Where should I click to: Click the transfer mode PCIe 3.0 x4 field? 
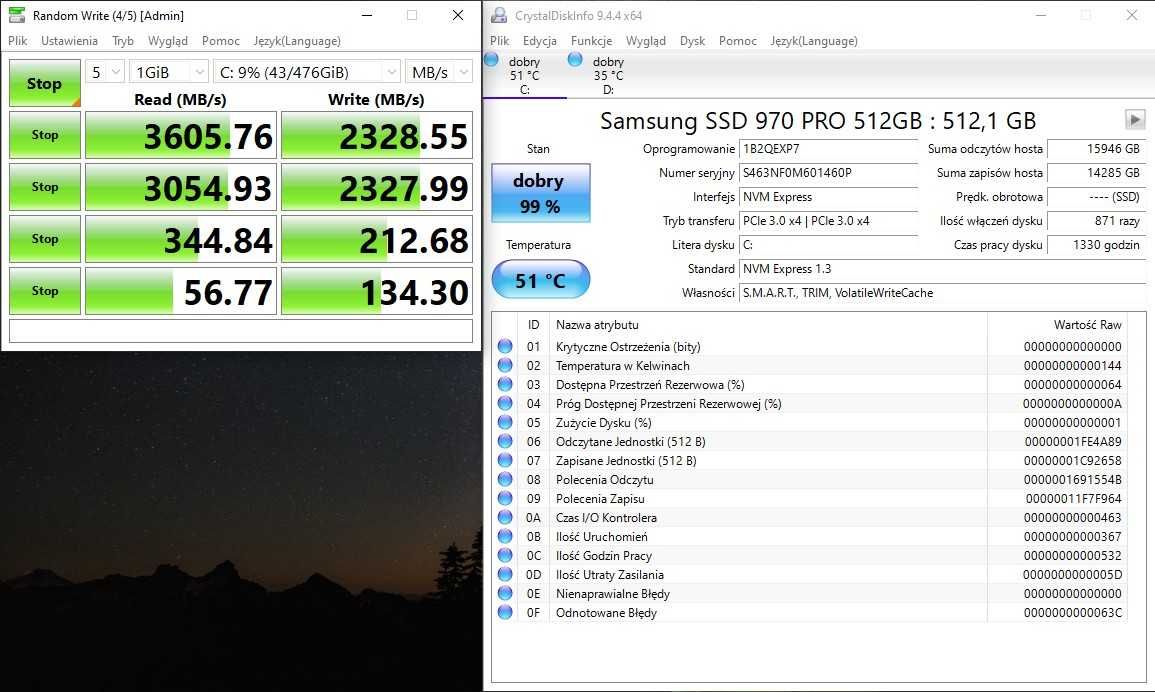click(x=829, y=221)
